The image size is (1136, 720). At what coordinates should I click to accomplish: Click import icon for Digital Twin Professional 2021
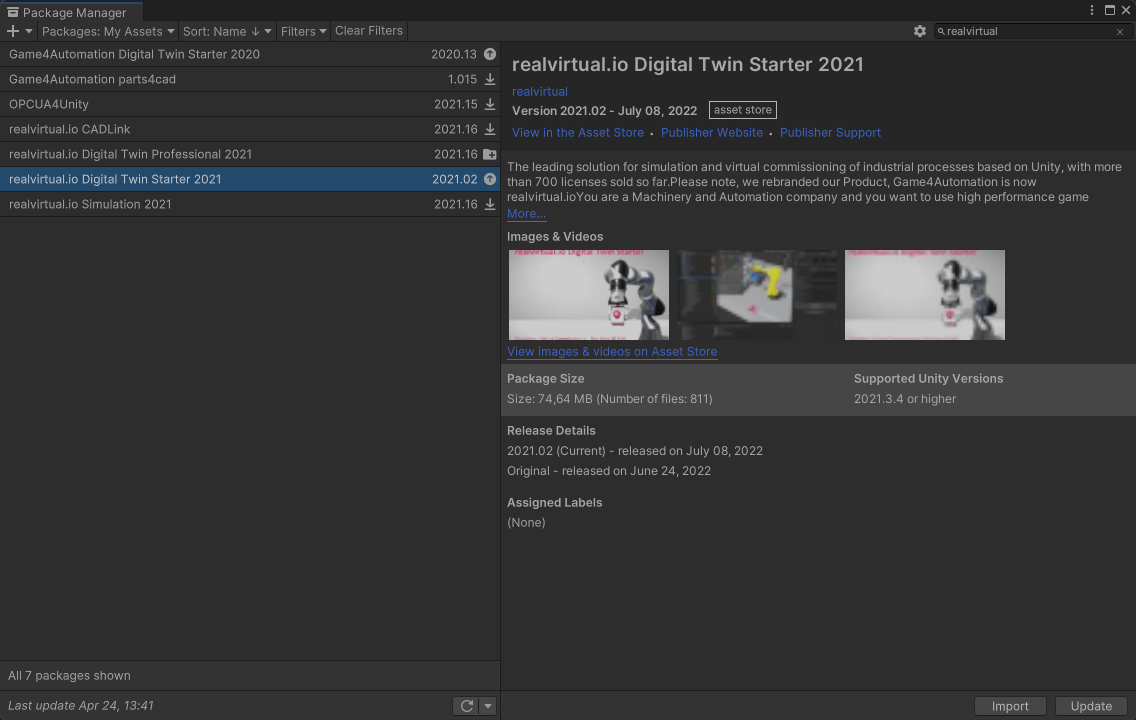(490, 154)
